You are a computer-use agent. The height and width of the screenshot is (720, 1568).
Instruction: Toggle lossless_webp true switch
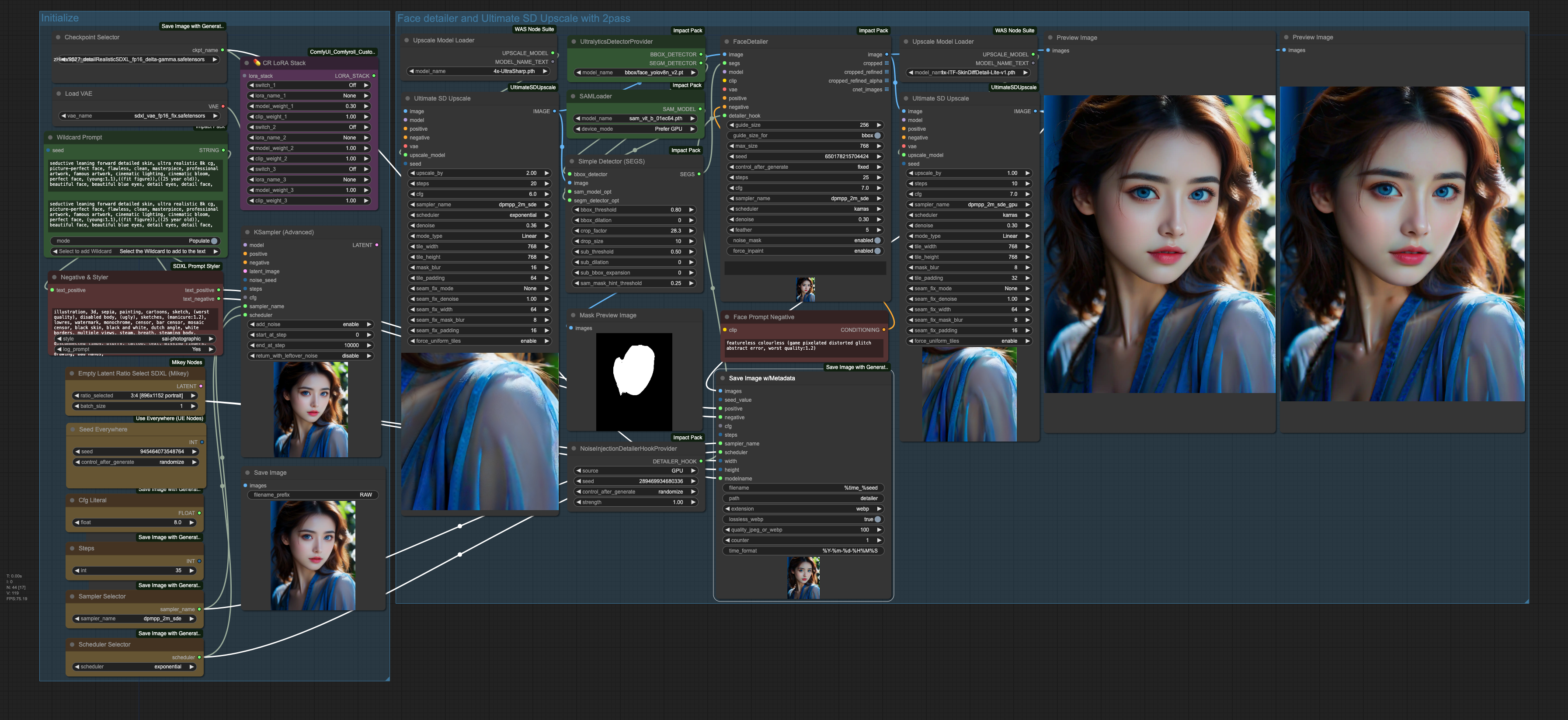coord(877,520)
